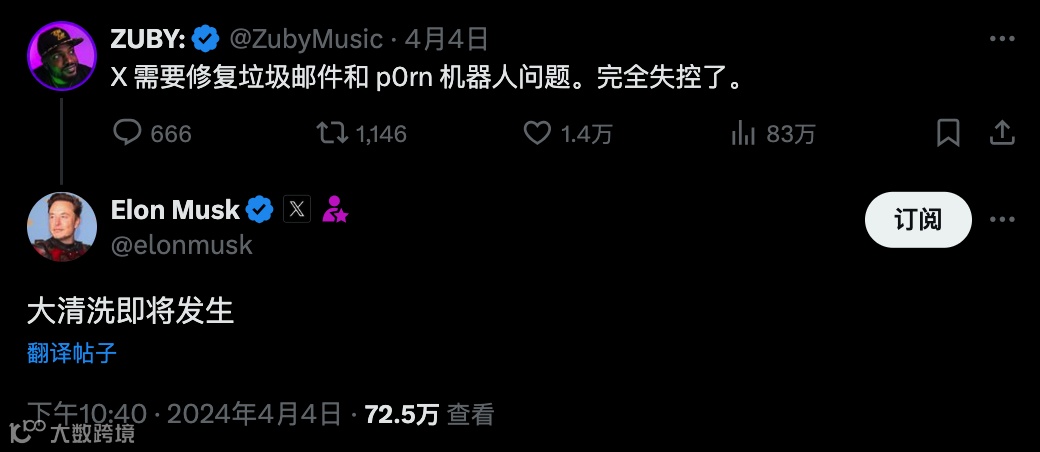Like ZUBY's post with the heart icon
1040x452 pixels.
coord(537,133)
